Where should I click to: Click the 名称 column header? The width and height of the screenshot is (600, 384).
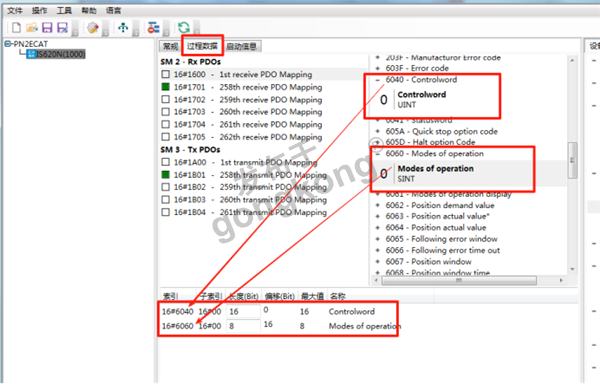pyautogui.click(x=338, y=296)
